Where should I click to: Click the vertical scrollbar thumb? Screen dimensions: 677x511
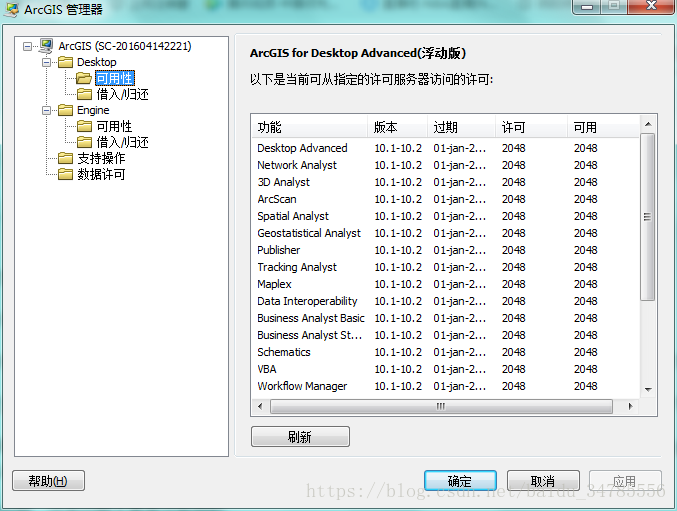tap(648, 217)
